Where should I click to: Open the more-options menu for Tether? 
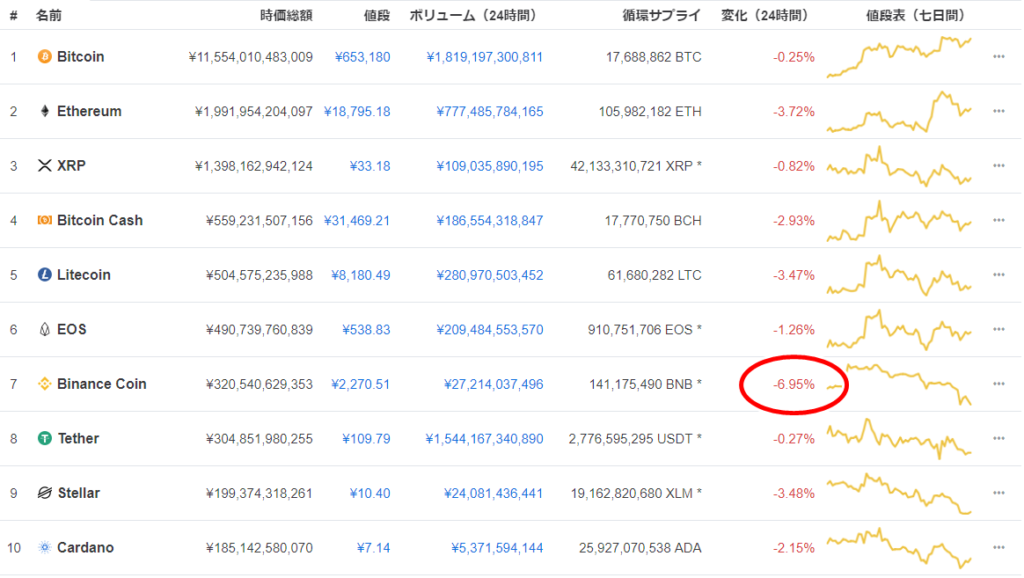point(999,438)
